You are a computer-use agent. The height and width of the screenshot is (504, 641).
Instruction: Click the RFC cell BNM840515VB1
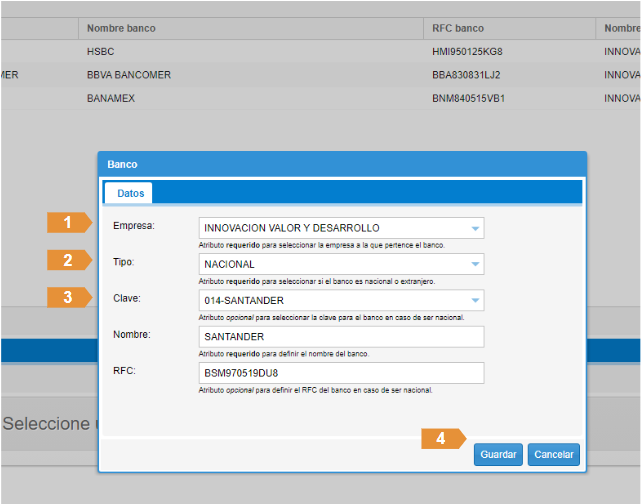tap(469, 98)
